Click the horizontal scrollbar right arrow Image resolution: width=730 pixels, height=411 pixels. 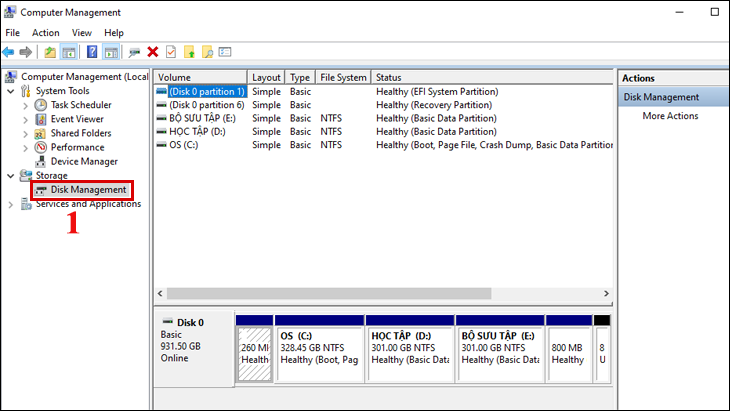(x=606, y=293)
